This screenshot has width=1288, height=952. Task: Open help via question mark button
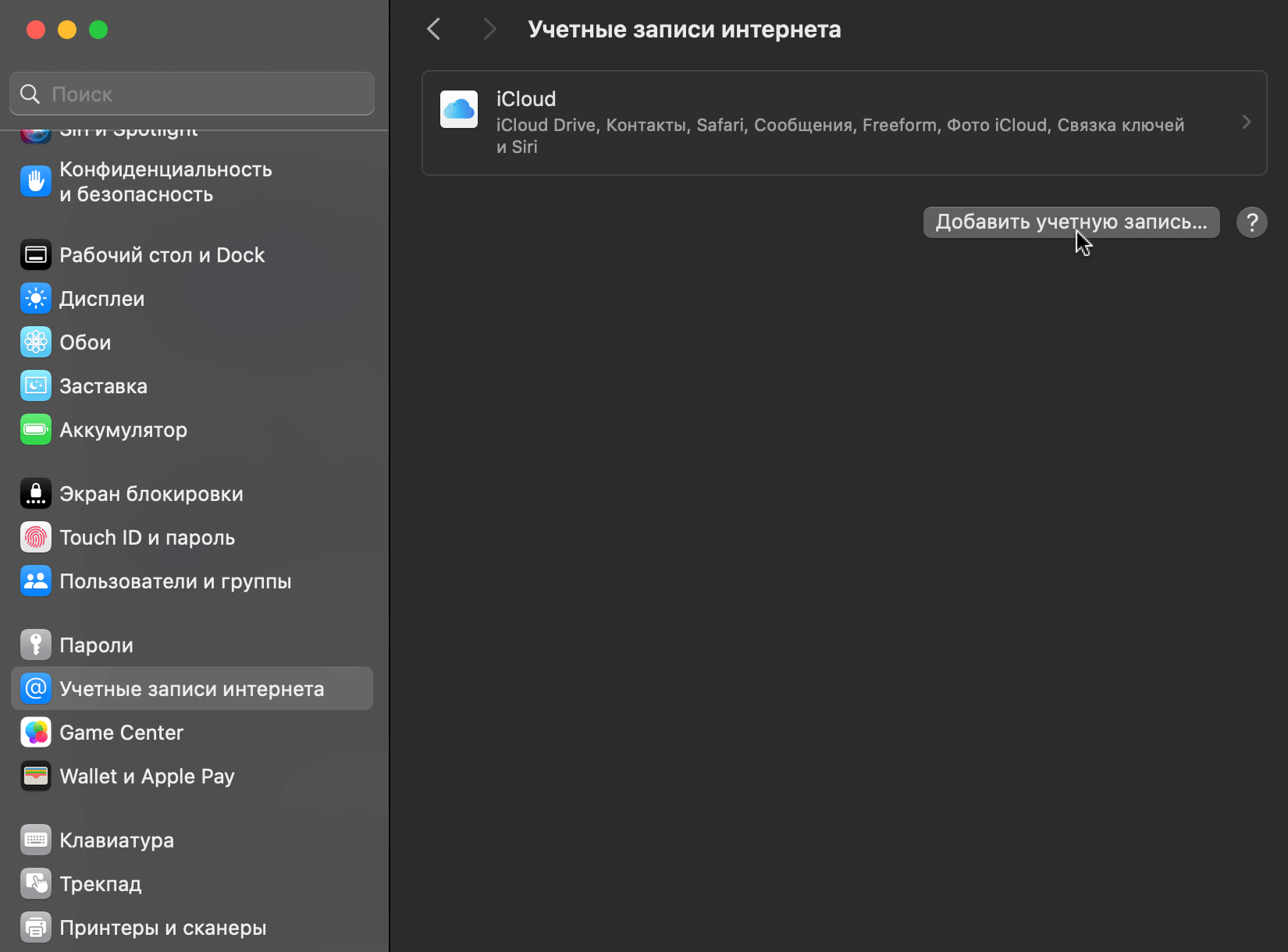point(1251,222)
